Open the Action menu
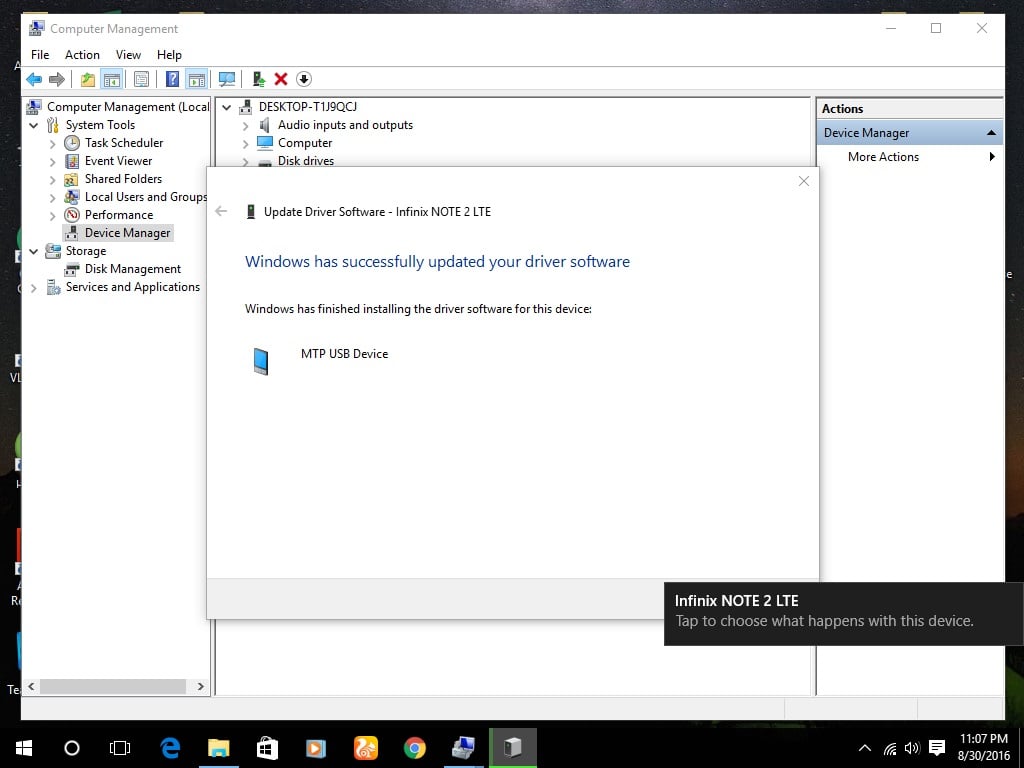This screenshot has width=1024, height=768. point(82,55)
